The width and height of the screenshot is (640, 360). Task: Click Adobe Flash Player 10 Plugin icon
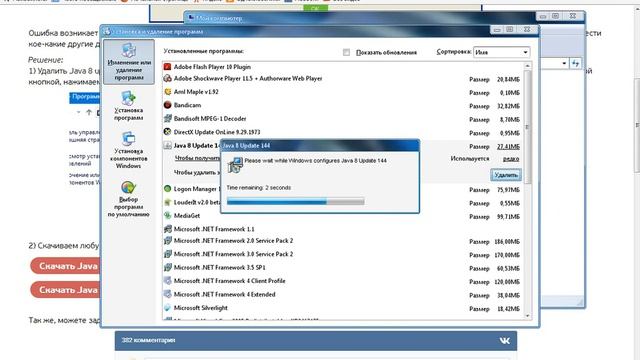click(167, 67)
